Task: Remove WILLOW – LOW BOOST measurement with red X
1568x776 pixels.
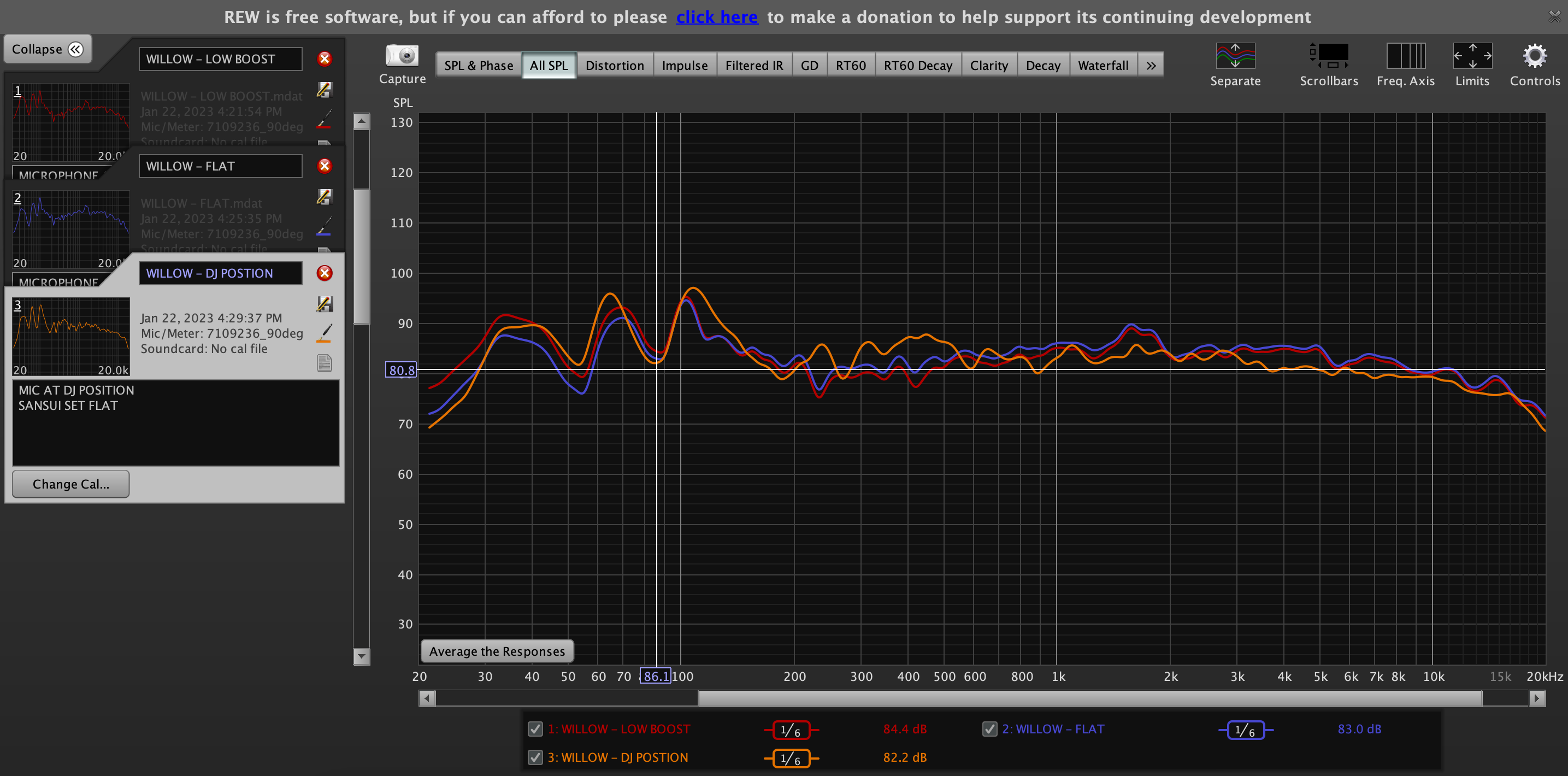Action: click(325, 59)
